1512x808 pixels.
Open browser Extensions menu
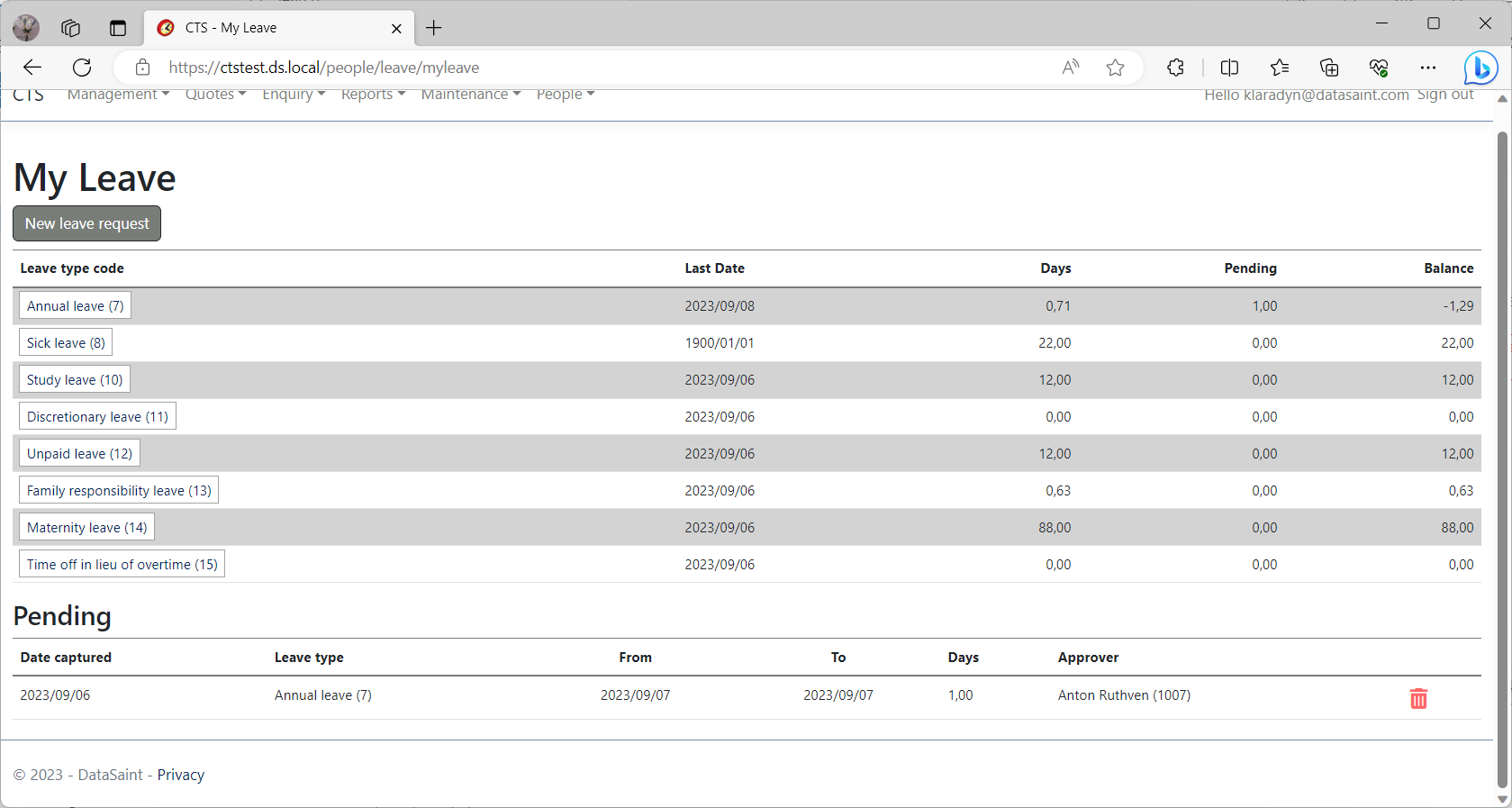[1175, 68]
